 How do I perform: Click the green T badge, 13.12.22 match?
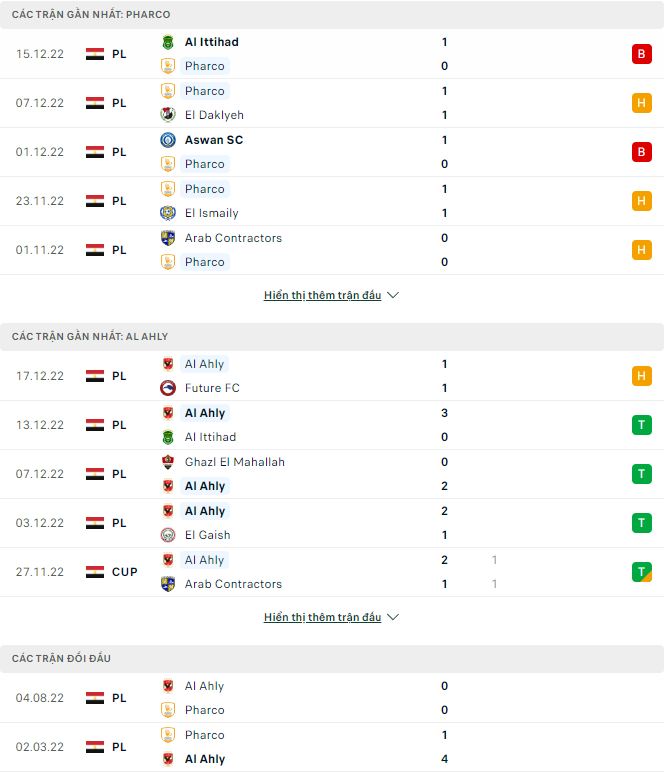point(641,425)
